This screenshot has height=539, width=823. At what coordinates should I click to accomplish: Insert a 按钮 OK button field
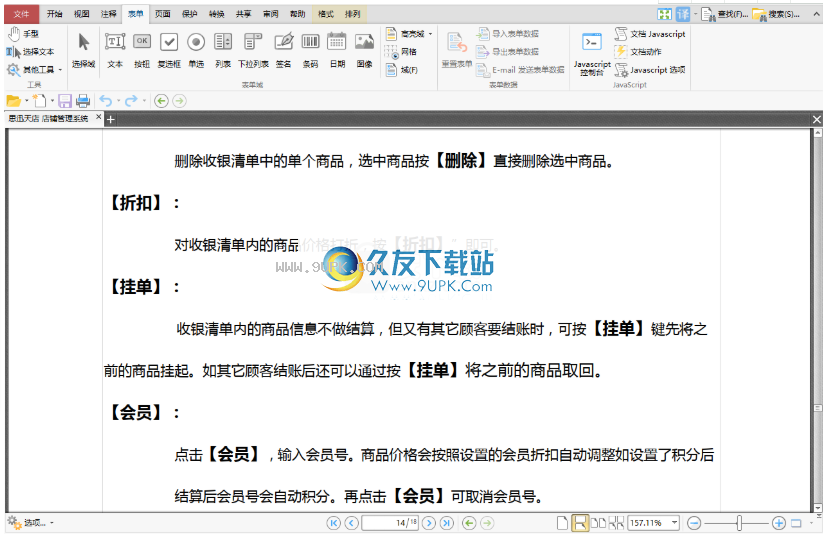(142, 51)
